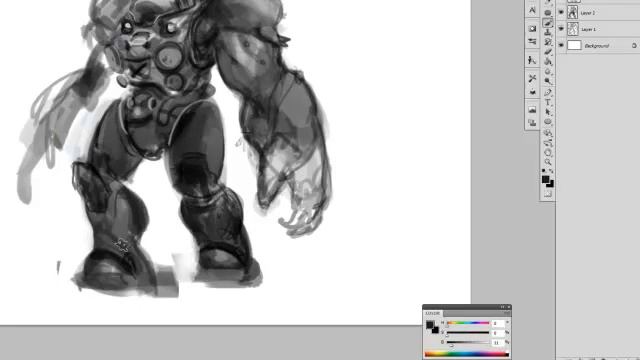Click the toolbar foreground color swatch
The height and width of the screenshot is (360, 640).
pyautogui.click(x=545, y=179)
